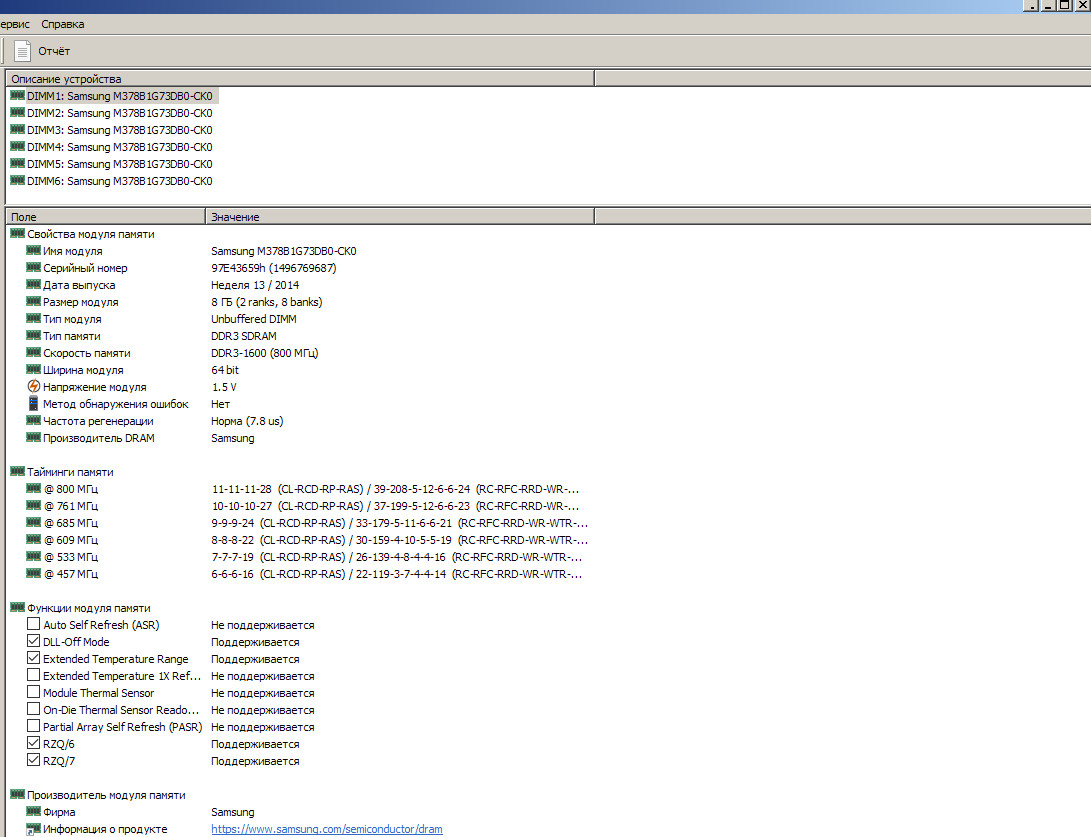Toggle the RZQ/7 checkbox

pos(33,760)
